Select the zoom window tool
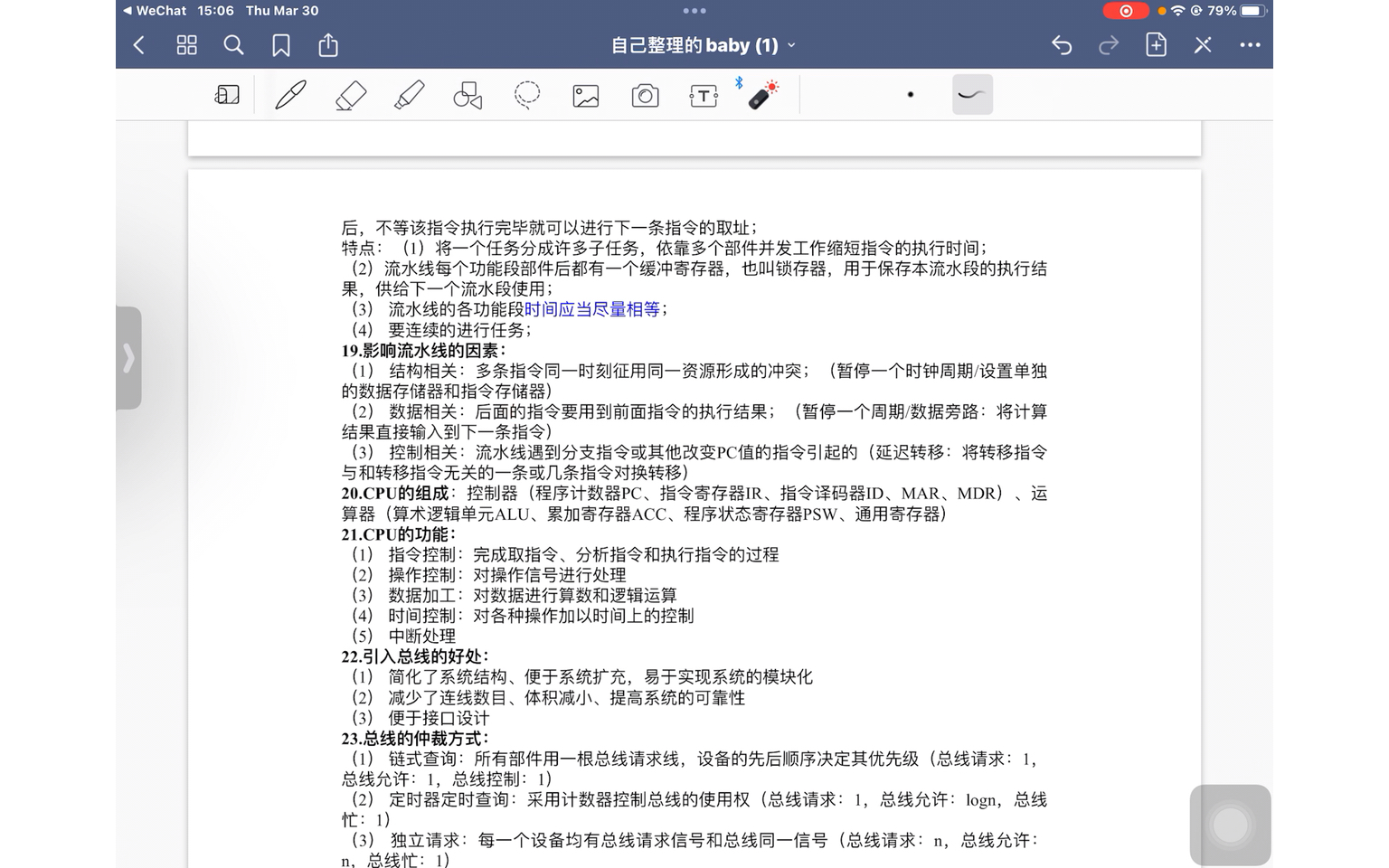The width and height of the screenshot is (1389, 868). (227, 95)
